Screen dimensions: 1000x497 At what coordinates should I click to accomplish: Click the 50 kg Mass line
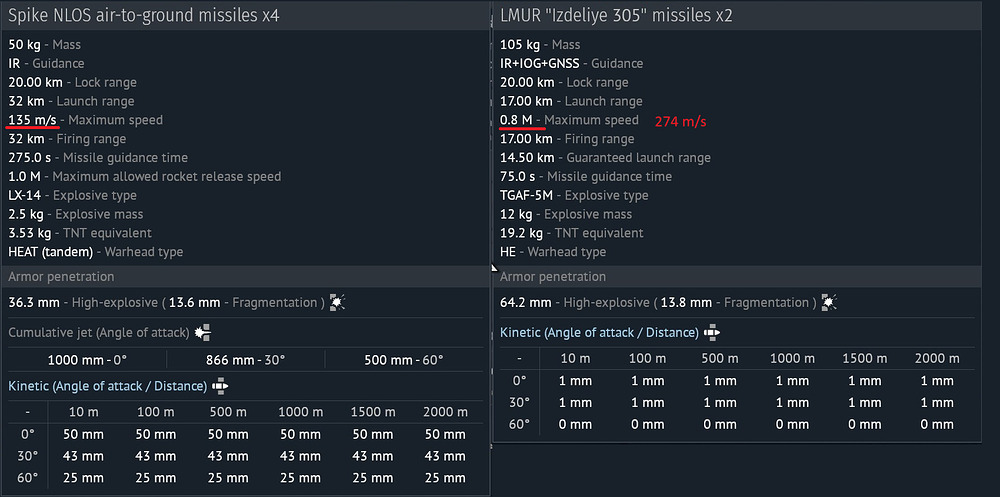click(45, 45)
